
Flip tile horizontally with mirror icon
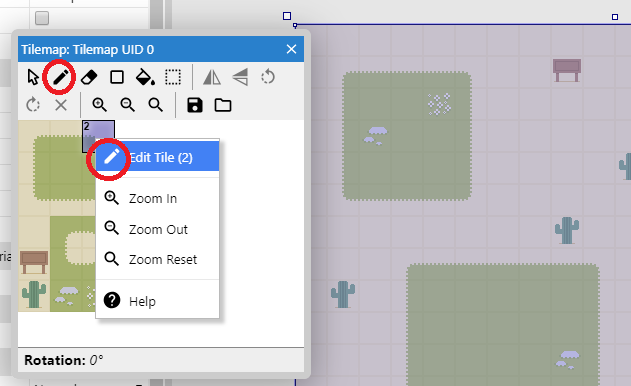(212, 77)
